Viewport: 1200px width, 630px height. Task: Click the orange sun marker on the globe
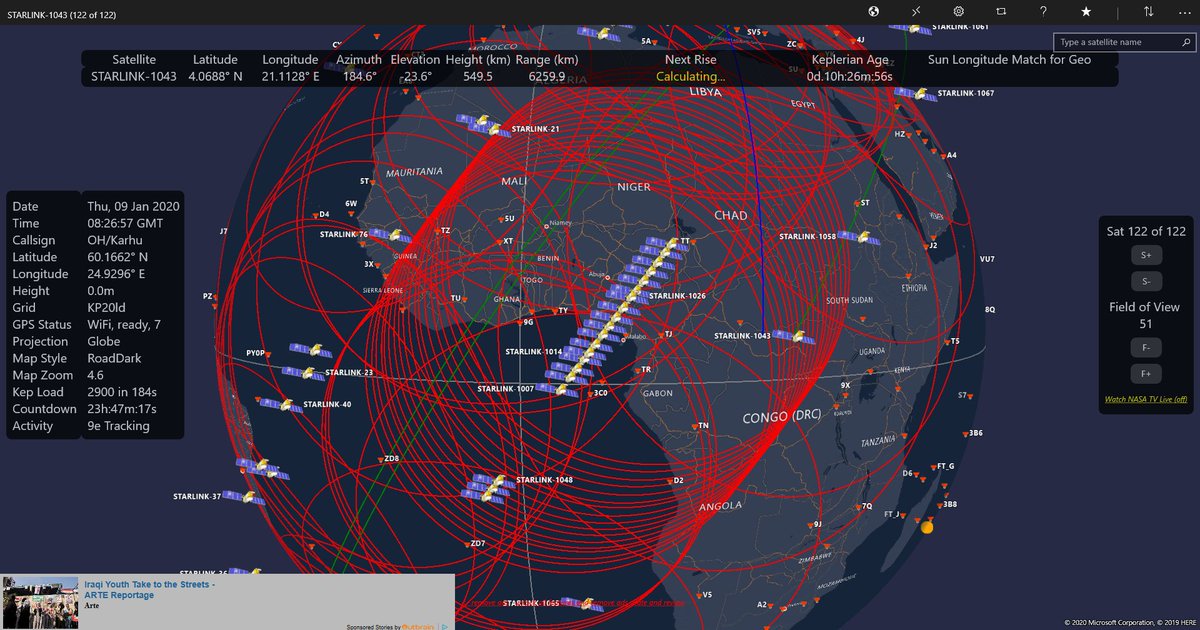click(x=926, y=526)
